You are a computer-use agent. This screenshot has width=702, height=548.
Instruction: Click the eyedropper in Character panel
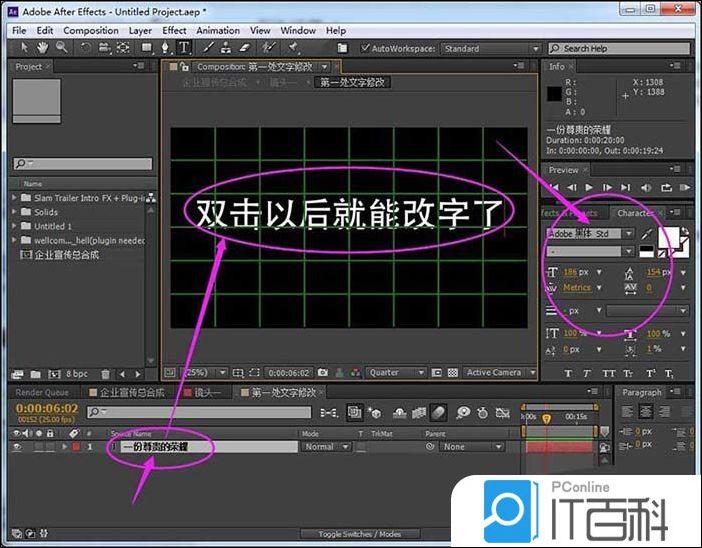click(646, 234)
